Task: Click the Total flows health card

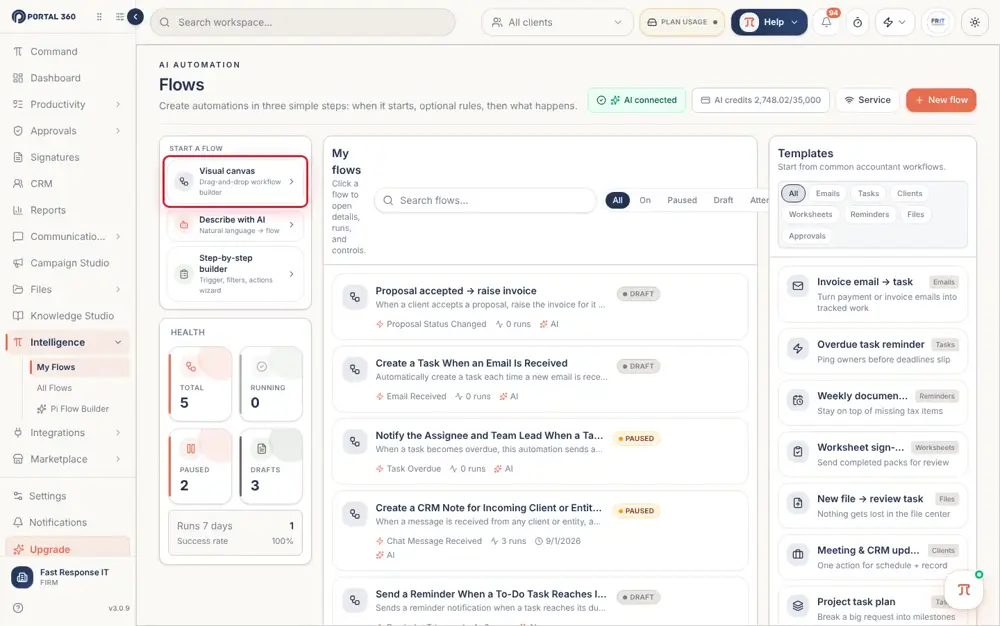Action: pos(200,384)
